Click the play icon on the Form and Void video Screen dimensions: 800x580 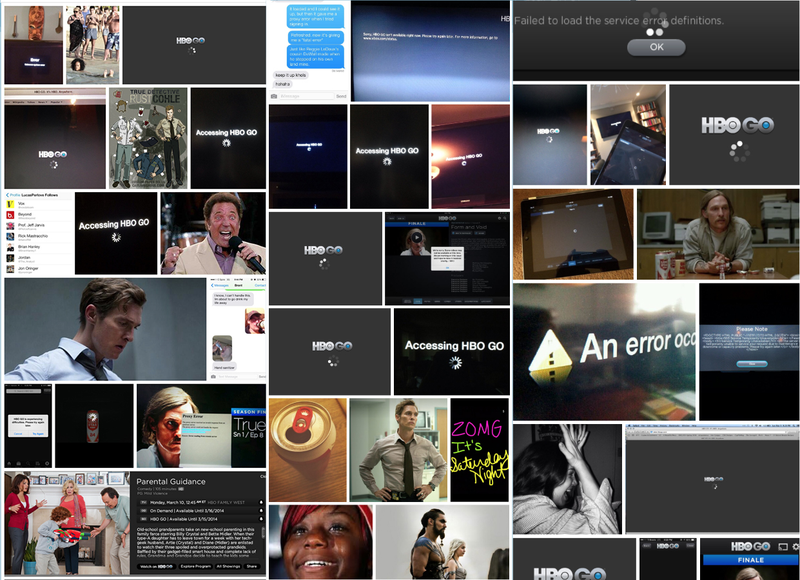click(x=417, y=237)
